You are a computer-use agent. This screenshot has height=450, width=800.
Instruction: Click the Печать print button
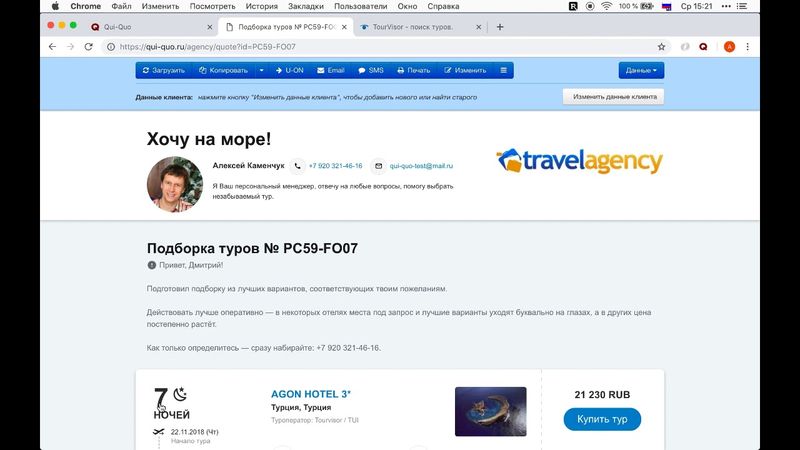(x=414, y=70)
